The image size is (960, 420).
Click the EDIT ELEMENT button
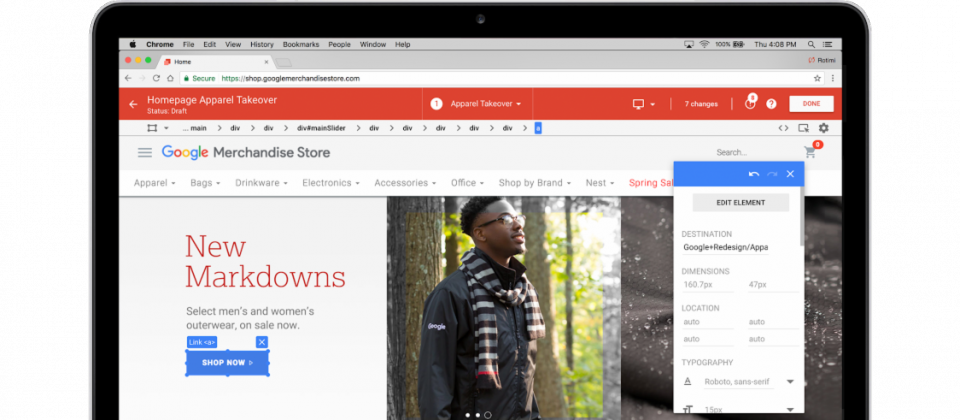pos(741,203)
